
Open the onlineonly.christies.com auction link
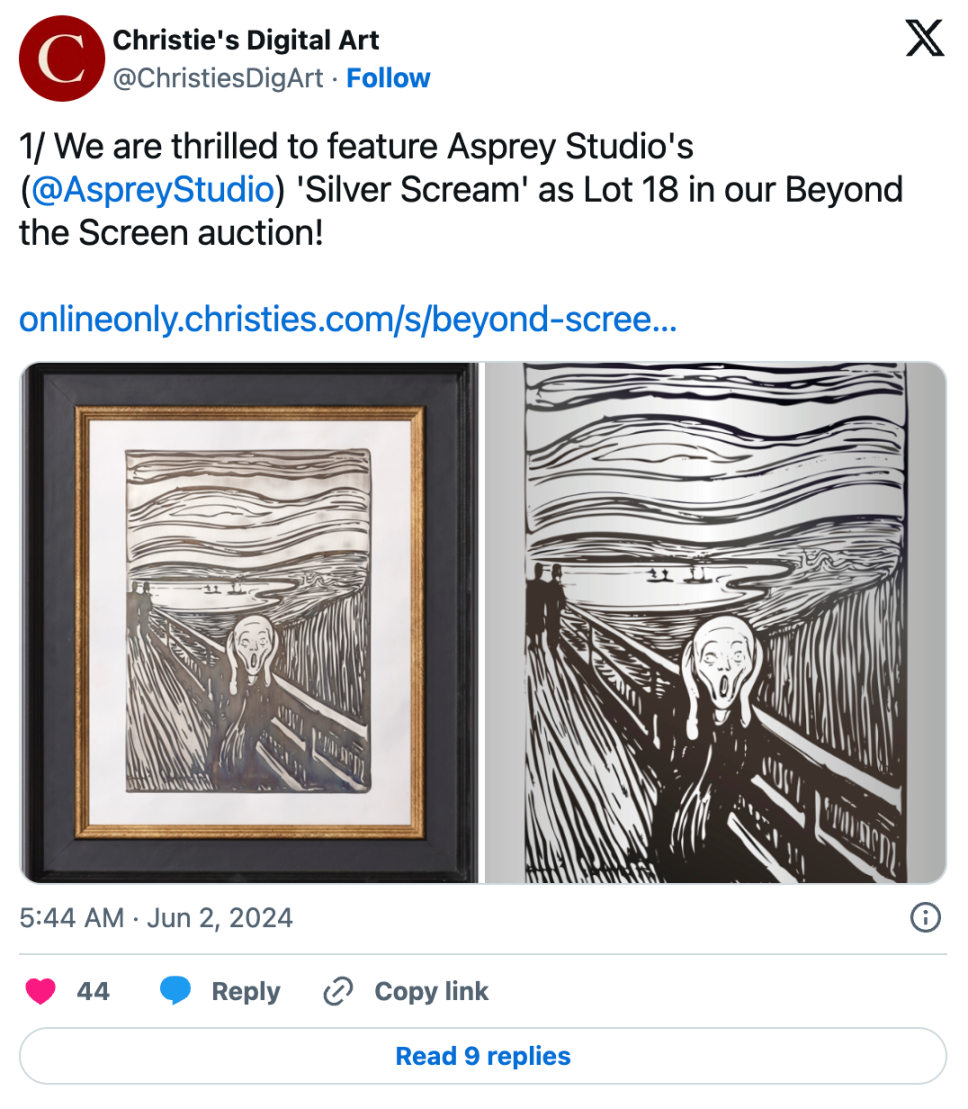[348, 319]
